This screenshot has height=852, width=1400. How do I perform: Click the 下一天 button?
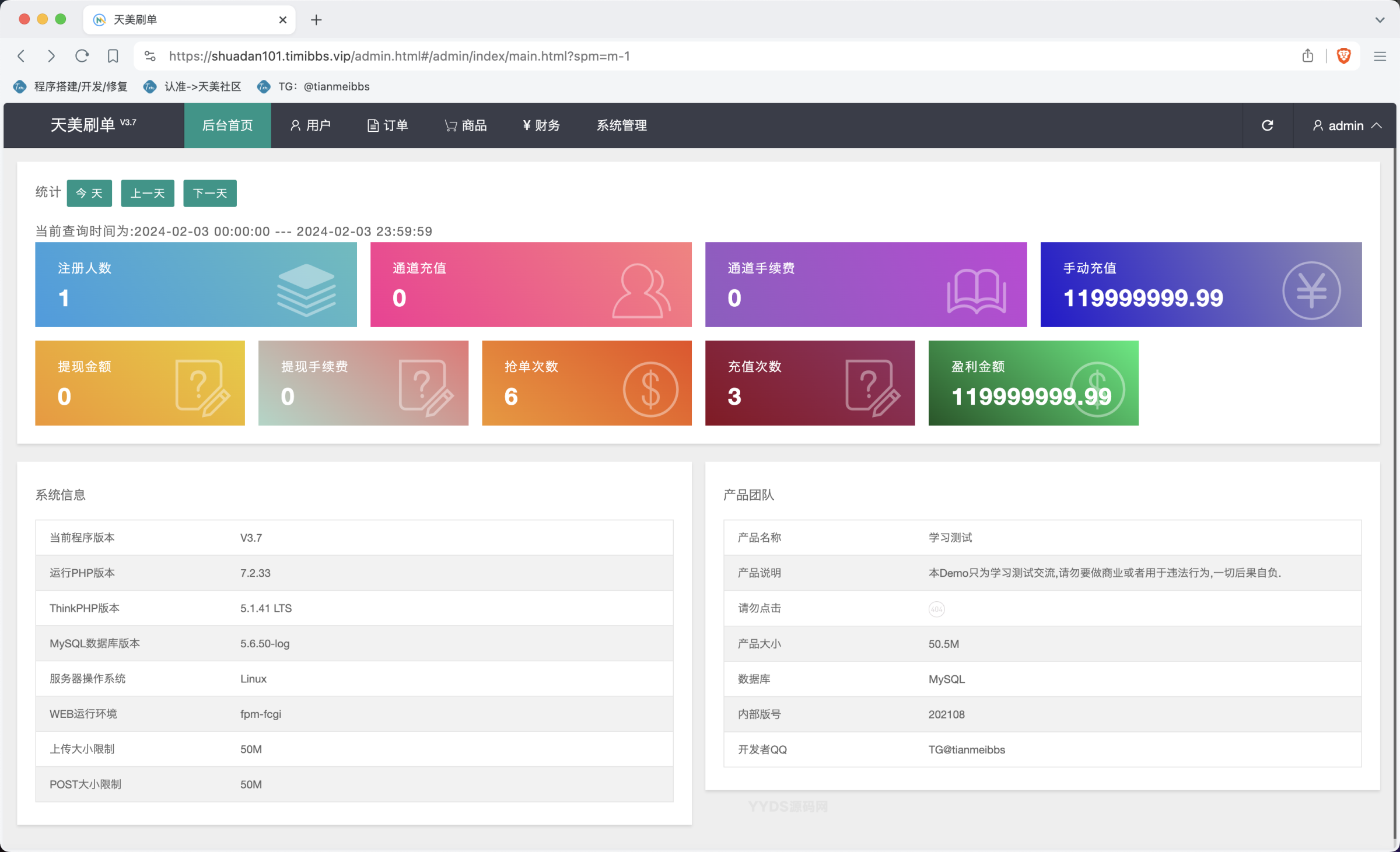[x=209, y=193]
